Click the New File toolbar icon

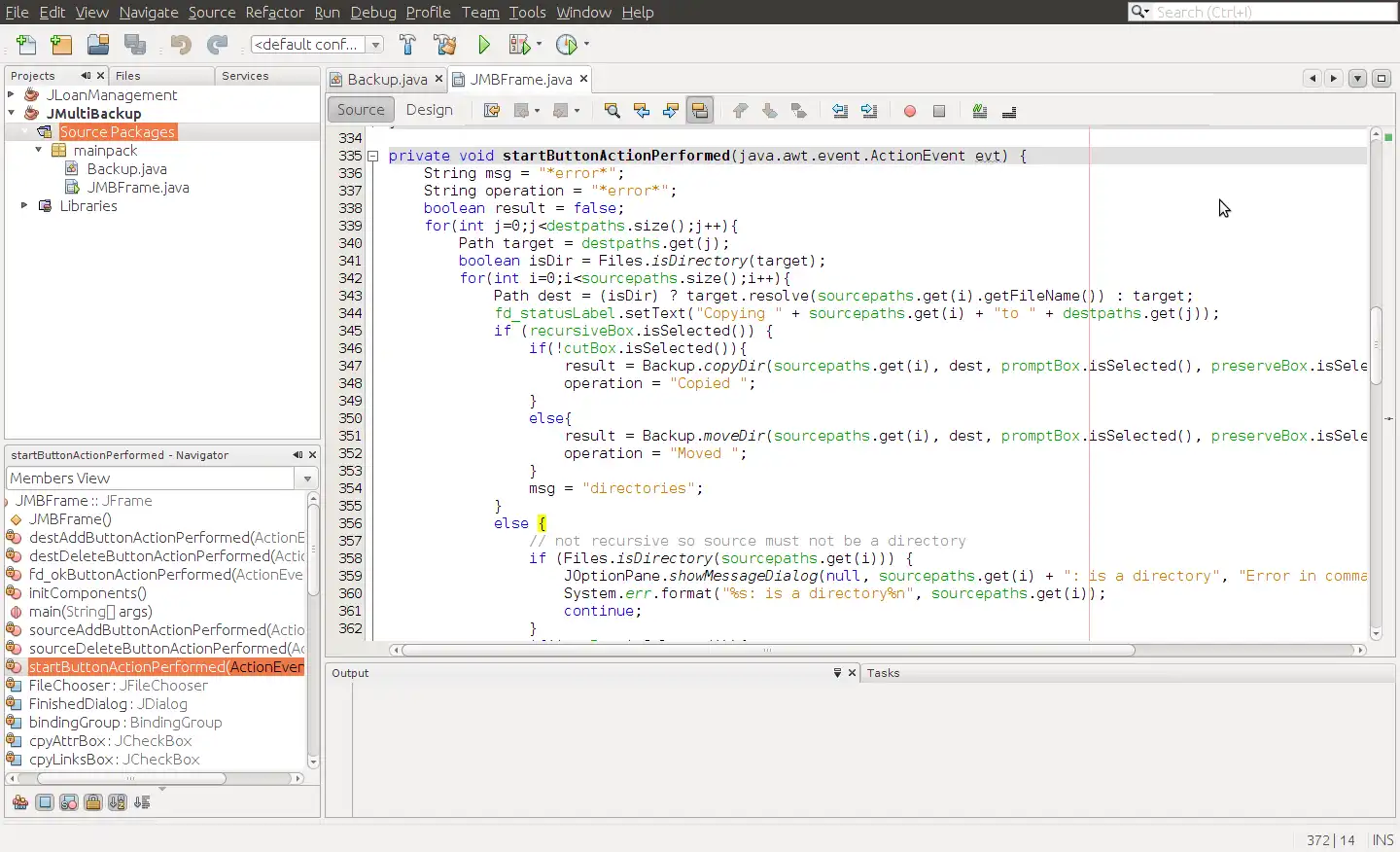(26, 45)
